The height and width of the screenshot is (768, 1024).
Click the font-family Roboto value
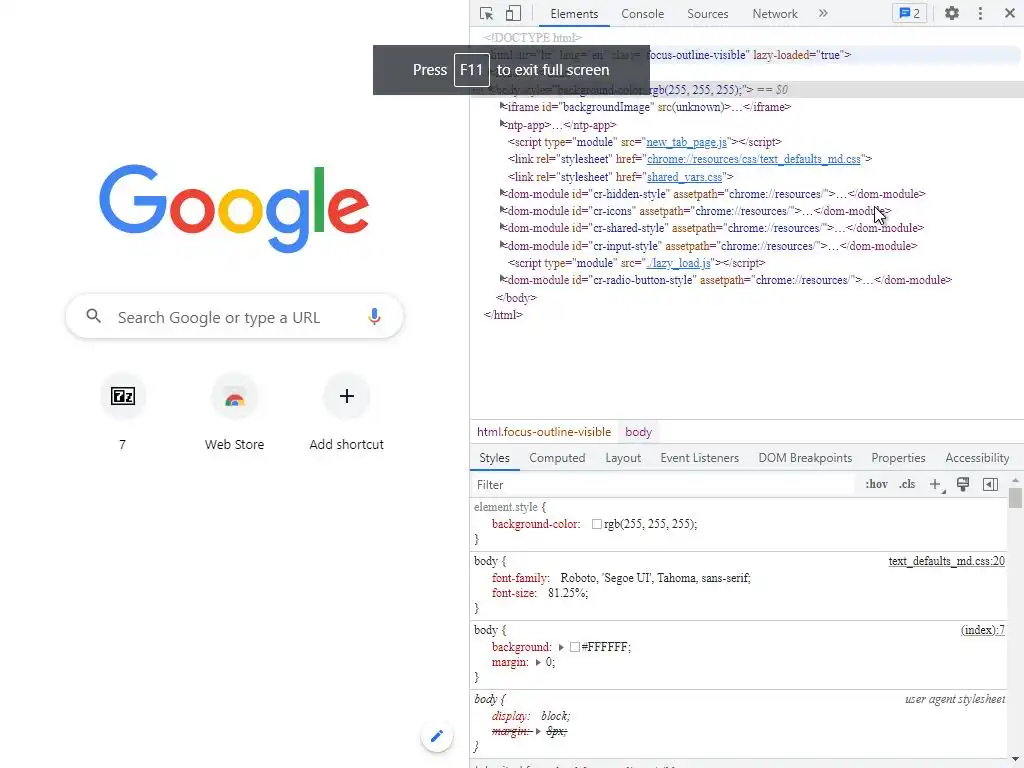click(655, 578)
